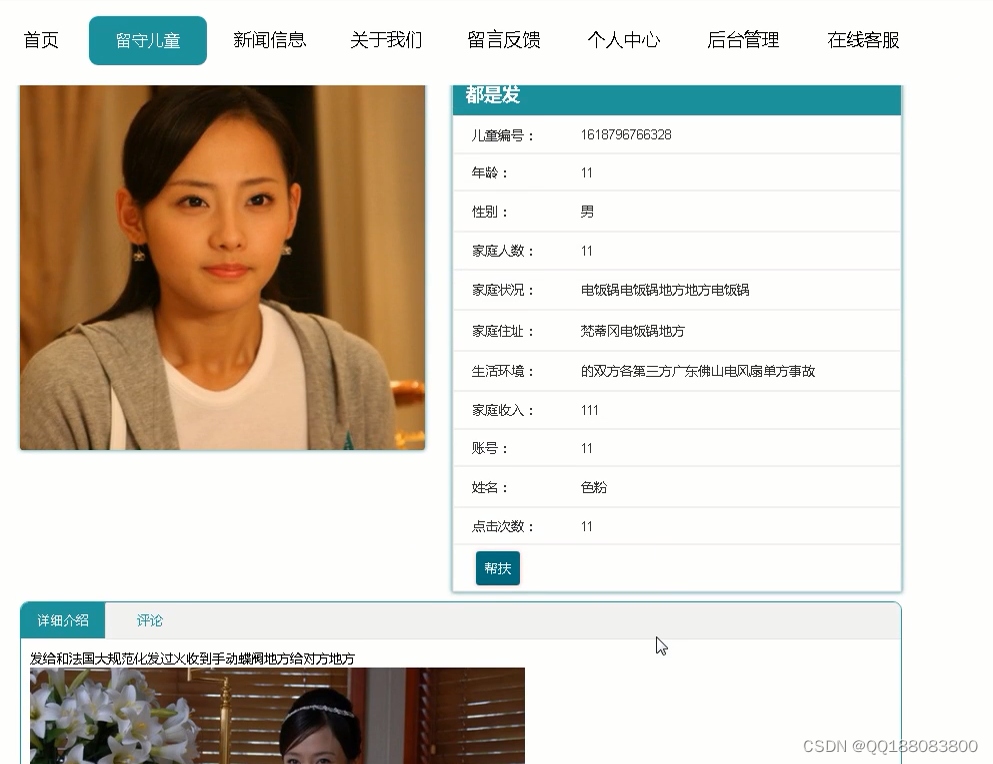Click the 帮扶 button
Viewport: 993px width, 764px height.
pyautogui.click(x=498, y=568)
